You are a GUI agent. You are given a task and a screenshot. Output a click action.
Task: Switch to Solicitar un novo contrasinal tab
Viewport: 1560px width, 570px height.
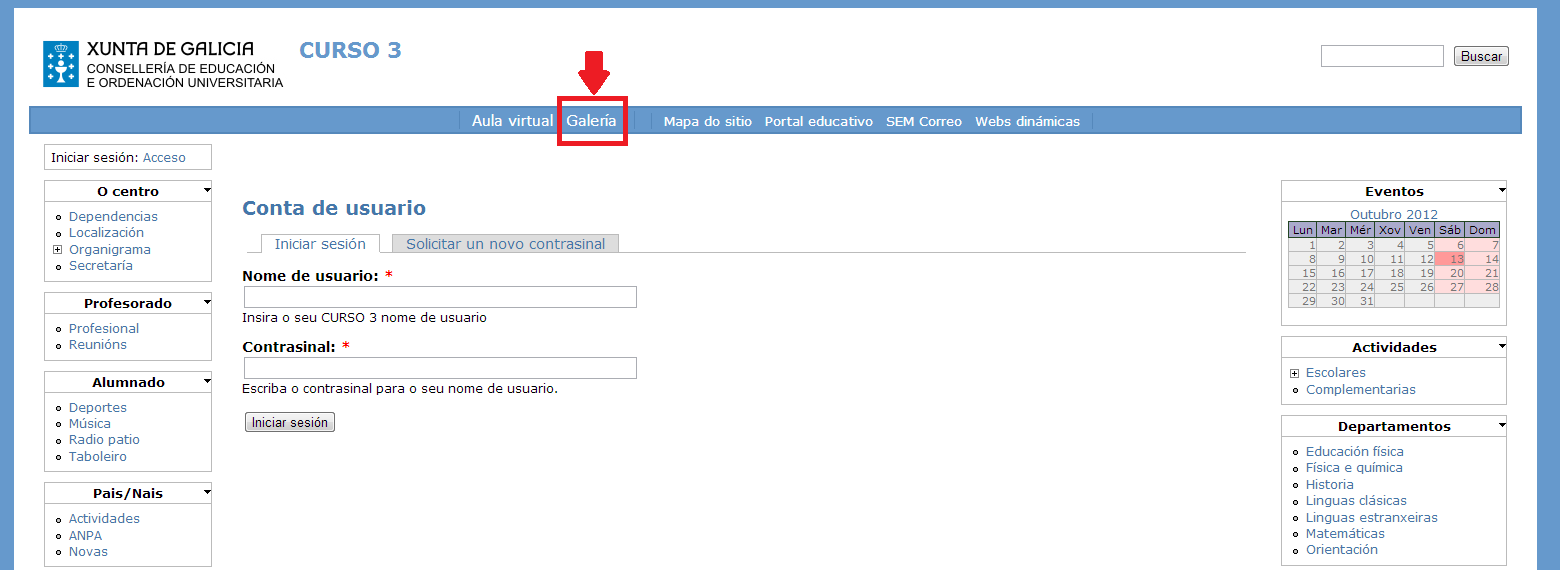point(505,244)
